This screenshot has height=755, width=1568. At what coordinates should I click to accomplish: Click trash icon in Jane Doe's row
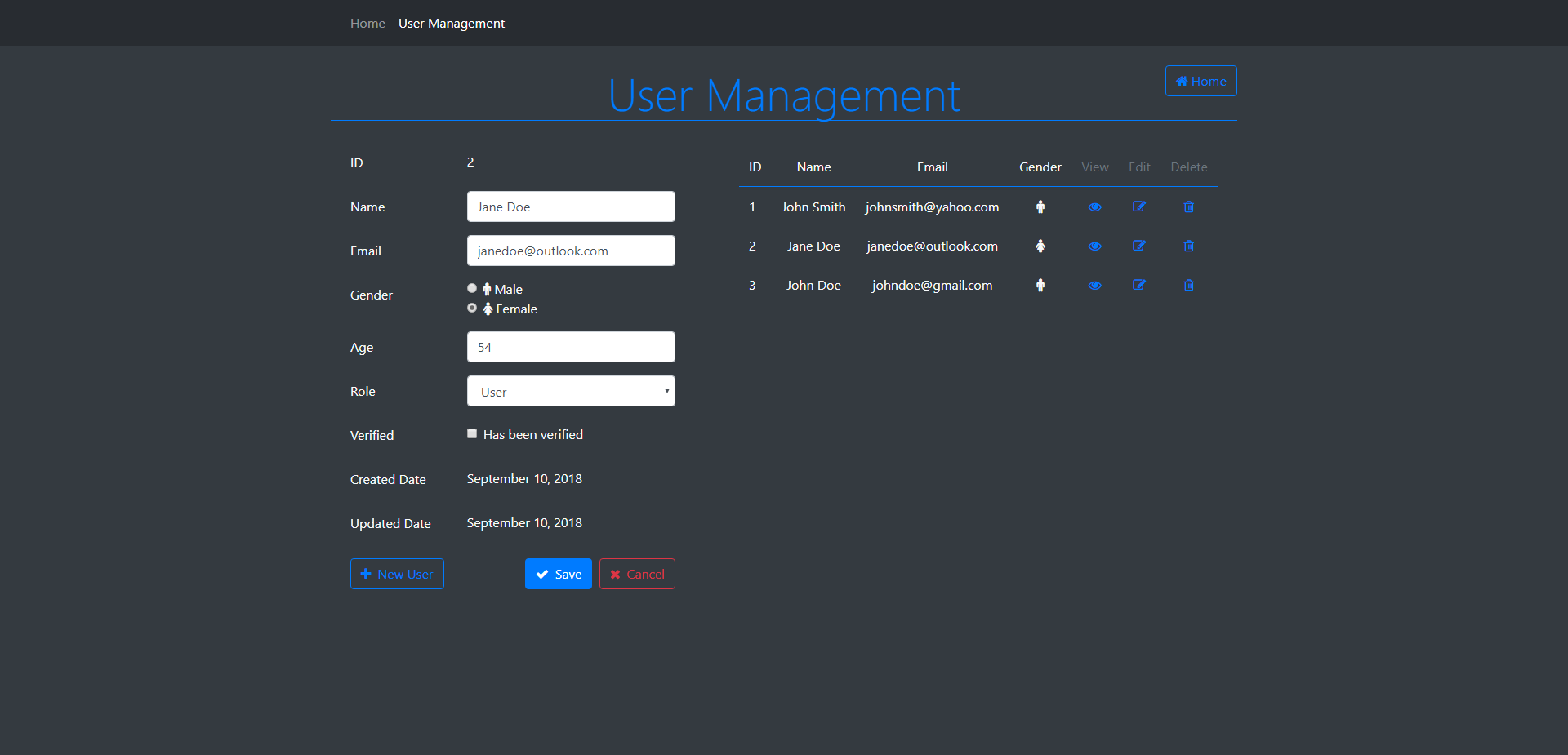coord(1188,246)
